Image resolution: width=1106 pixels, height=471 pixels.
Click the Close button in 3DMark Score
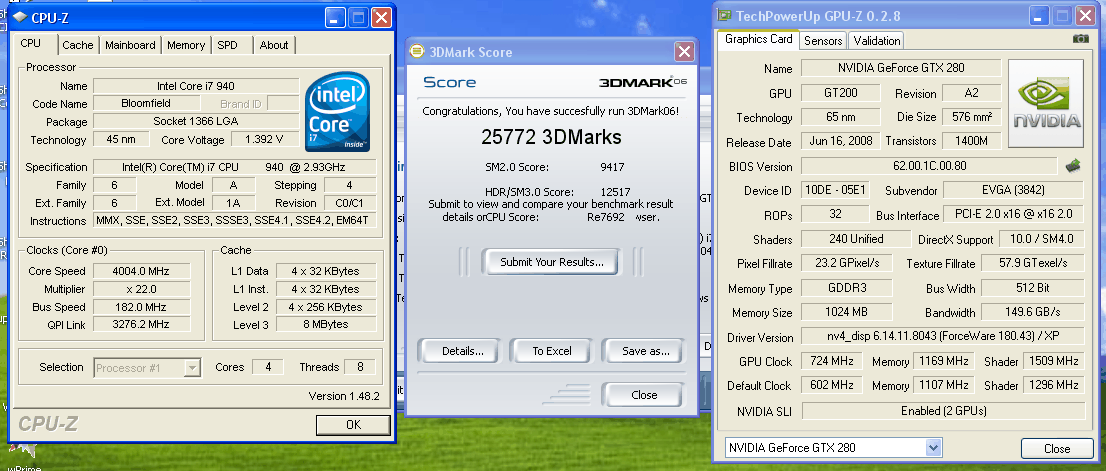point(644,395)
